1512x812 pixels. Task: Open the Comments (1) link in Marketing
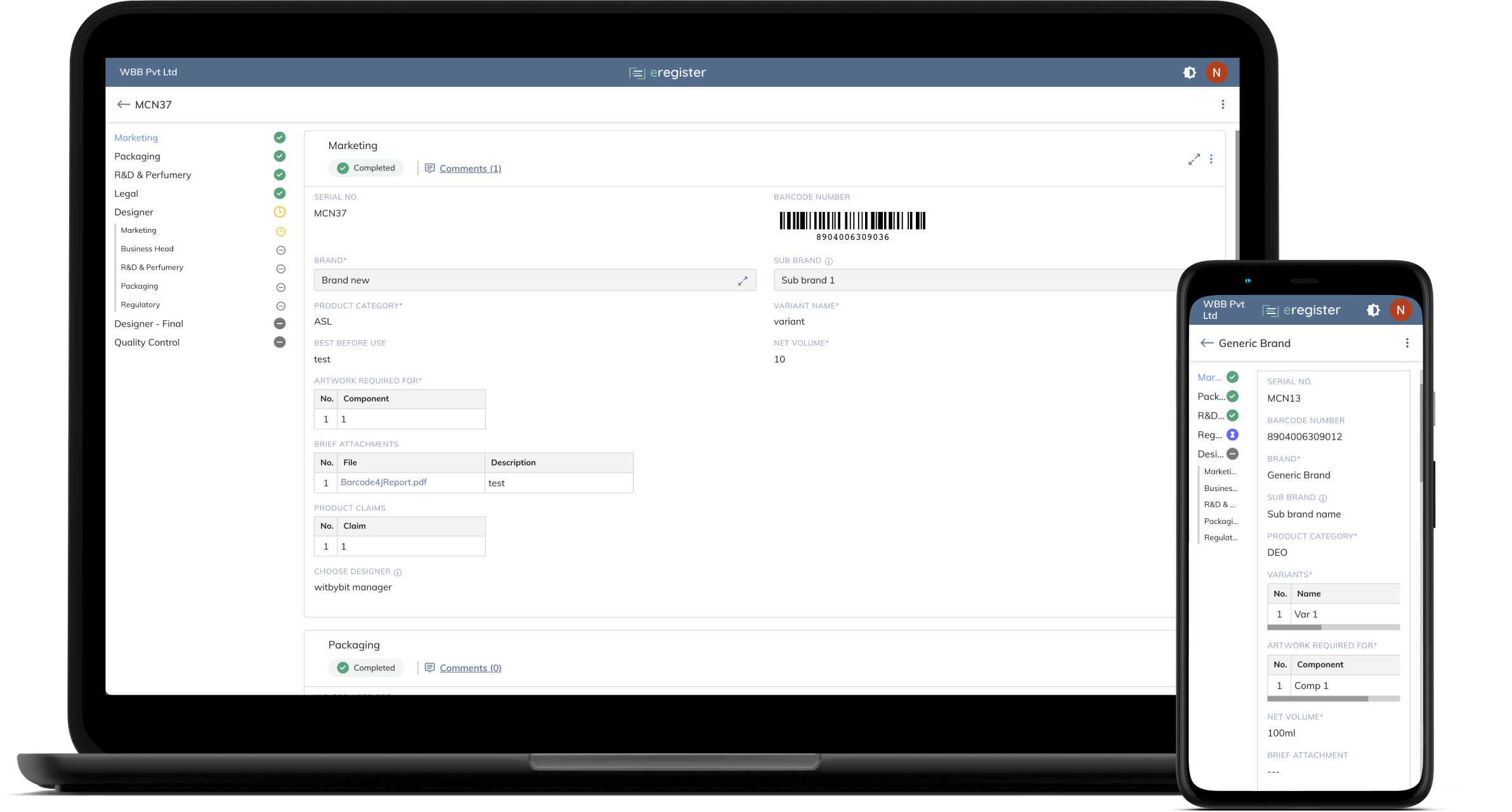coord(470,167)
